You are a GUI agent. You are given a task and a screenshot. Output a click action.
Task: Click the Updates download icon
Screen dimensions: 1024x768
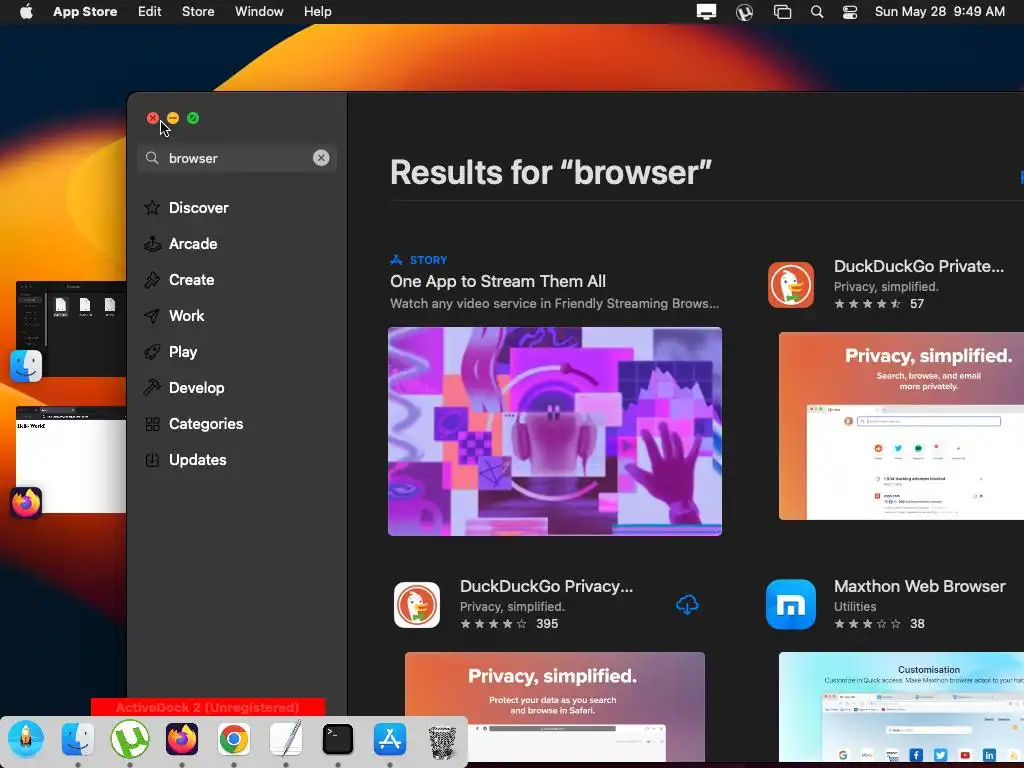(152, 460)
